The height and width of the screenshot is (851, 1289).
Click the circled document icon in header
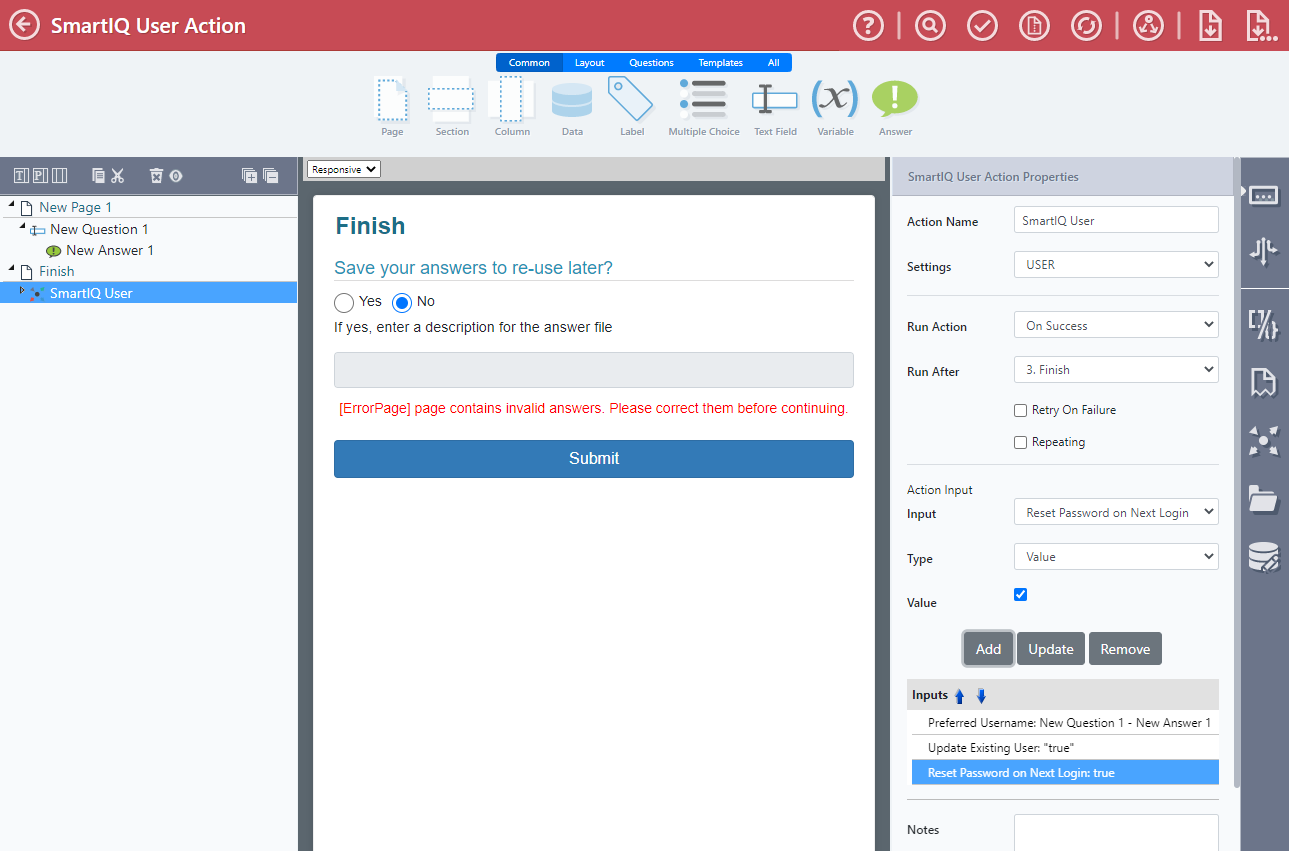(x=1035, y=25)
